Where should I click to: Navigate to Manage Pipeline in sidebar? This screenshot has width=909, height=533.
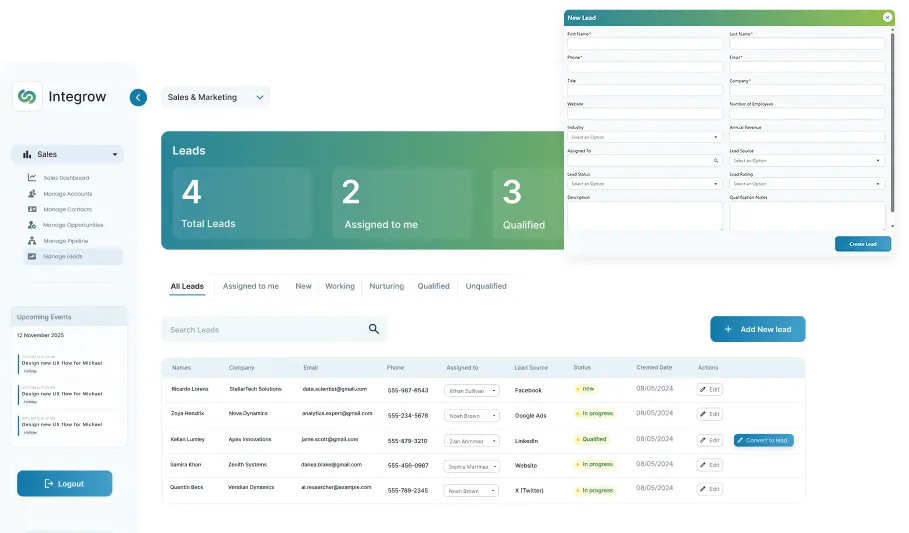pos(67,241)
